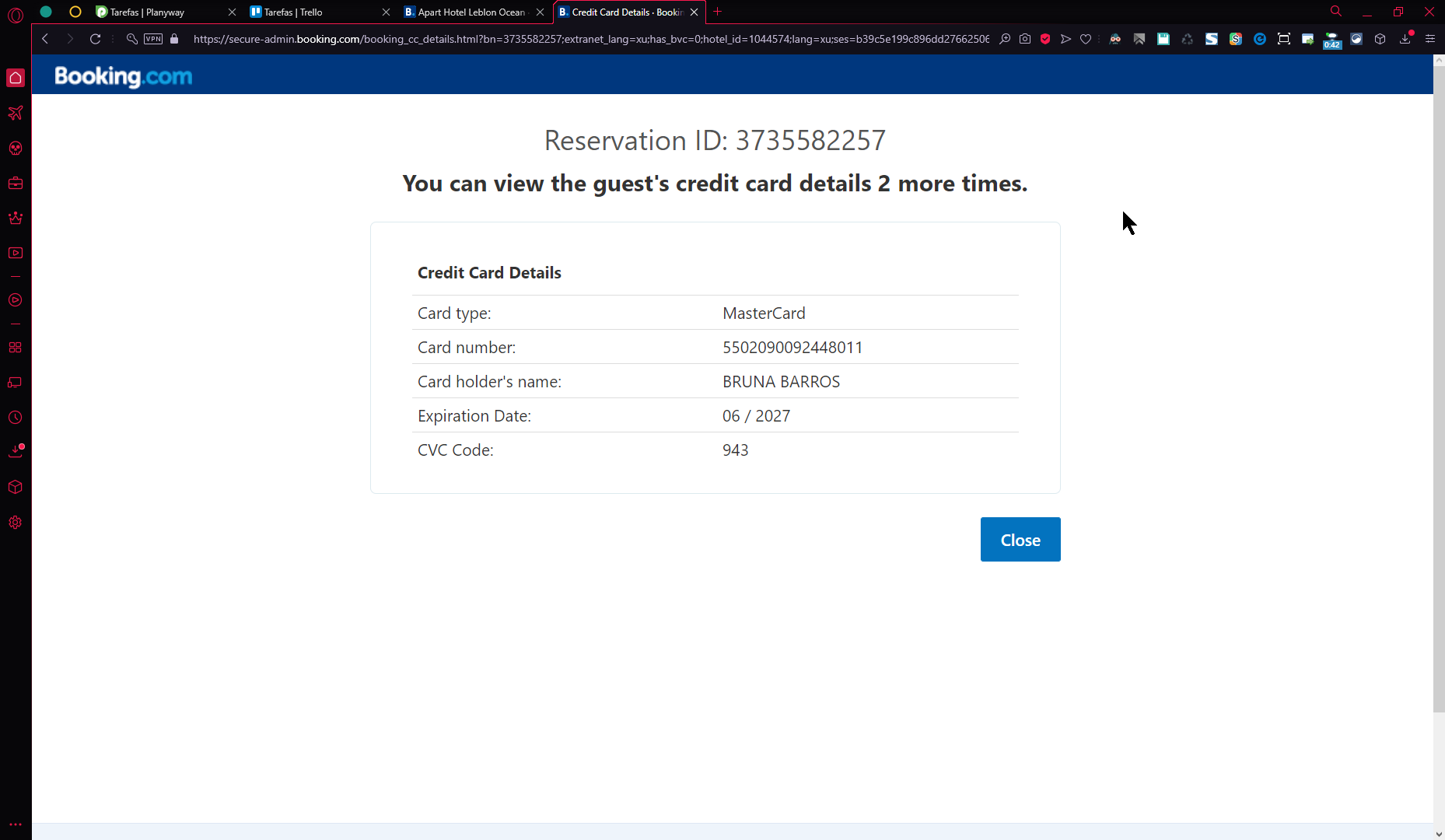The image size is (1445, 840).
Task: Open the blue circular C extension icon
Action: pos(1260,39)
